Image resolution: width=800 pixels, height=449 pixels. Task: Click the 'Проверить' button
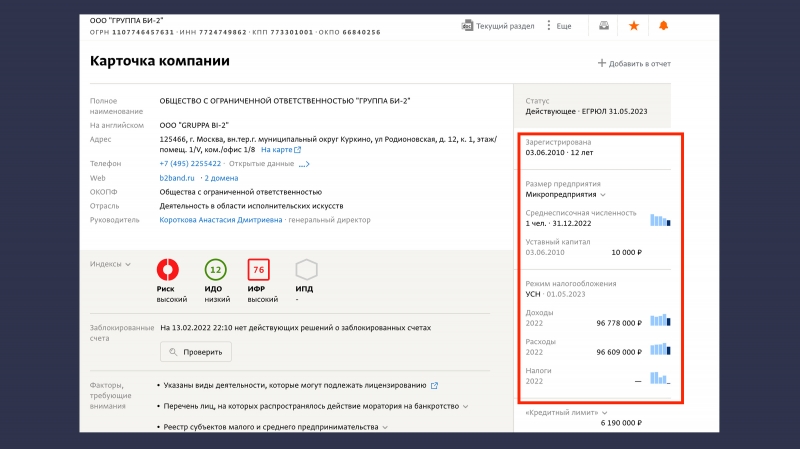(196, 352)
